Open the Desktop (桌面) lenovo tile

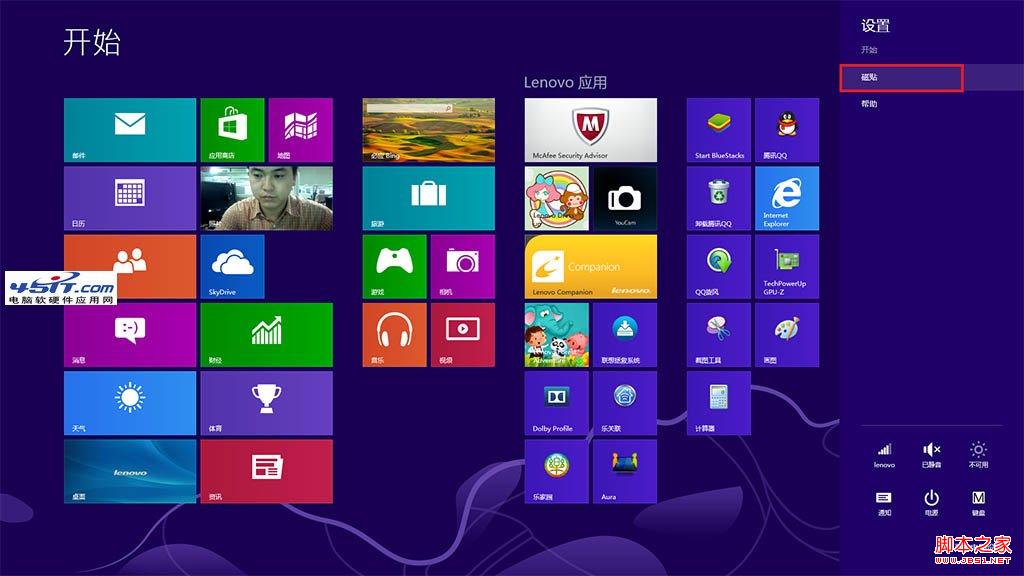coord(130,471)
